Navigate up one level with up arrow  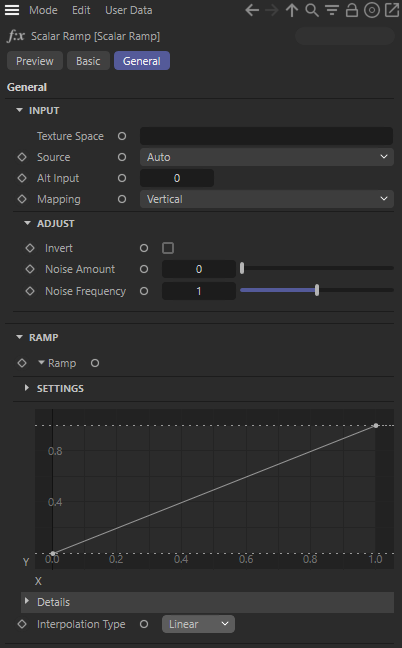[292, 10]
